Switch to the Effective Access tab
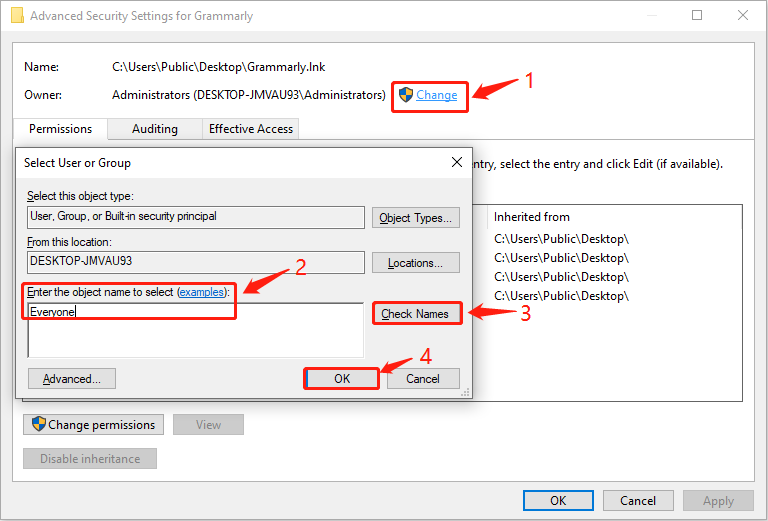This screenshot has width=768, height=521. (x=251, y=129)
